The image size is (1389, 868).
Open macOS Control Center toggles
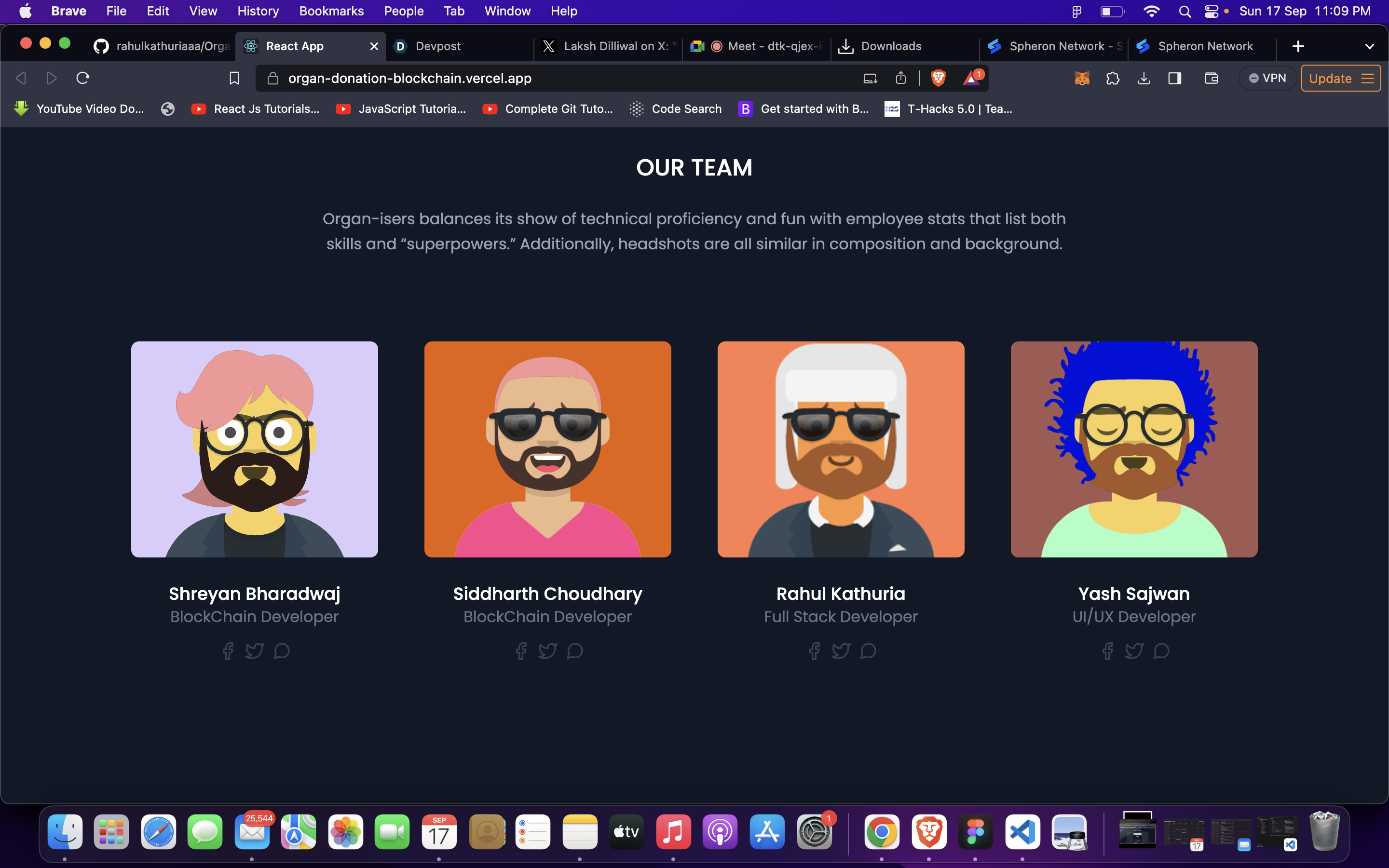tap(1211, 12)
